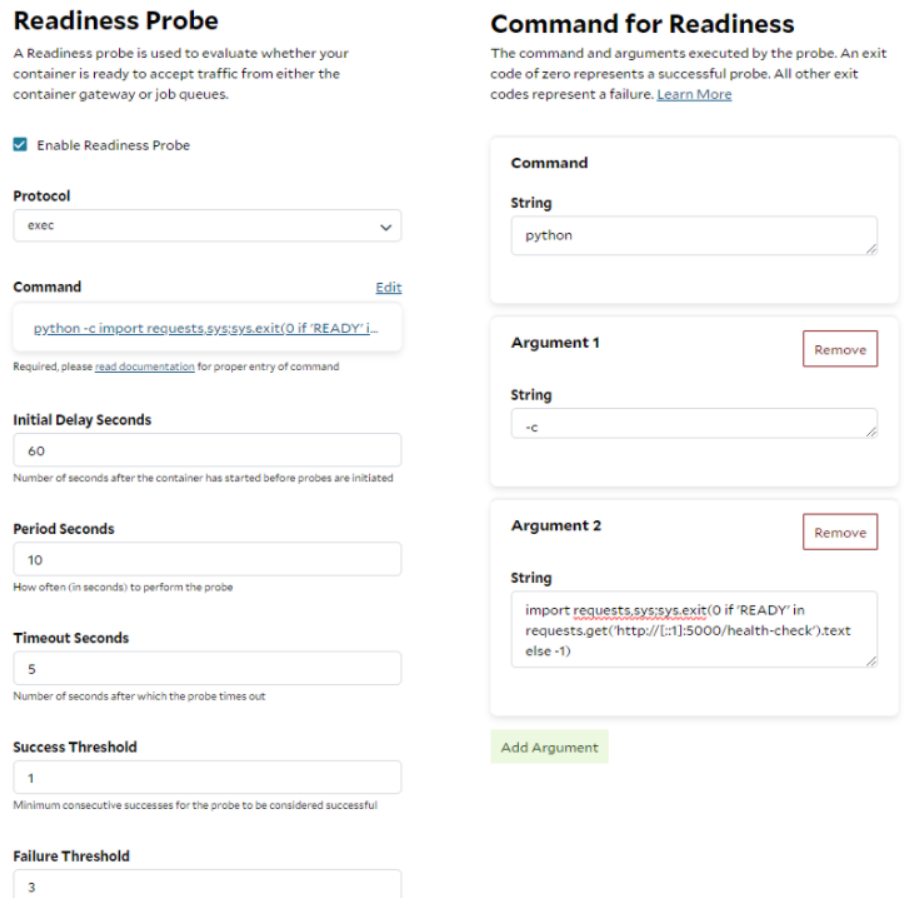Screen dimensions: 914x914
Task: Focus the Timeout Seconds field
Action: [x=207, y=669]
